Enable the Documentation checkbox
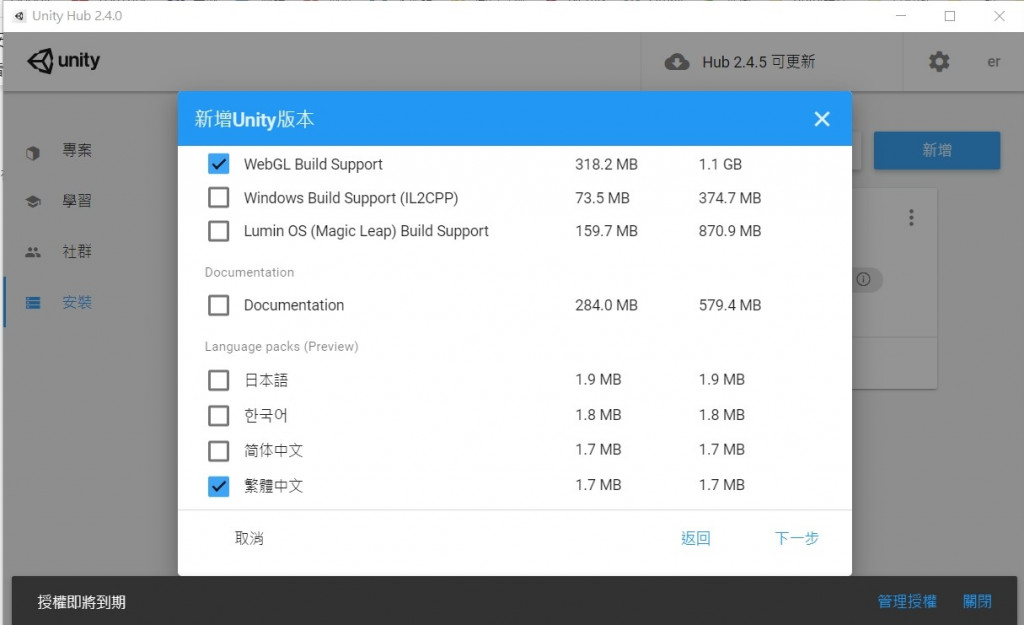Viewport: 1024px width, 625px height. (x=218, y=305)
